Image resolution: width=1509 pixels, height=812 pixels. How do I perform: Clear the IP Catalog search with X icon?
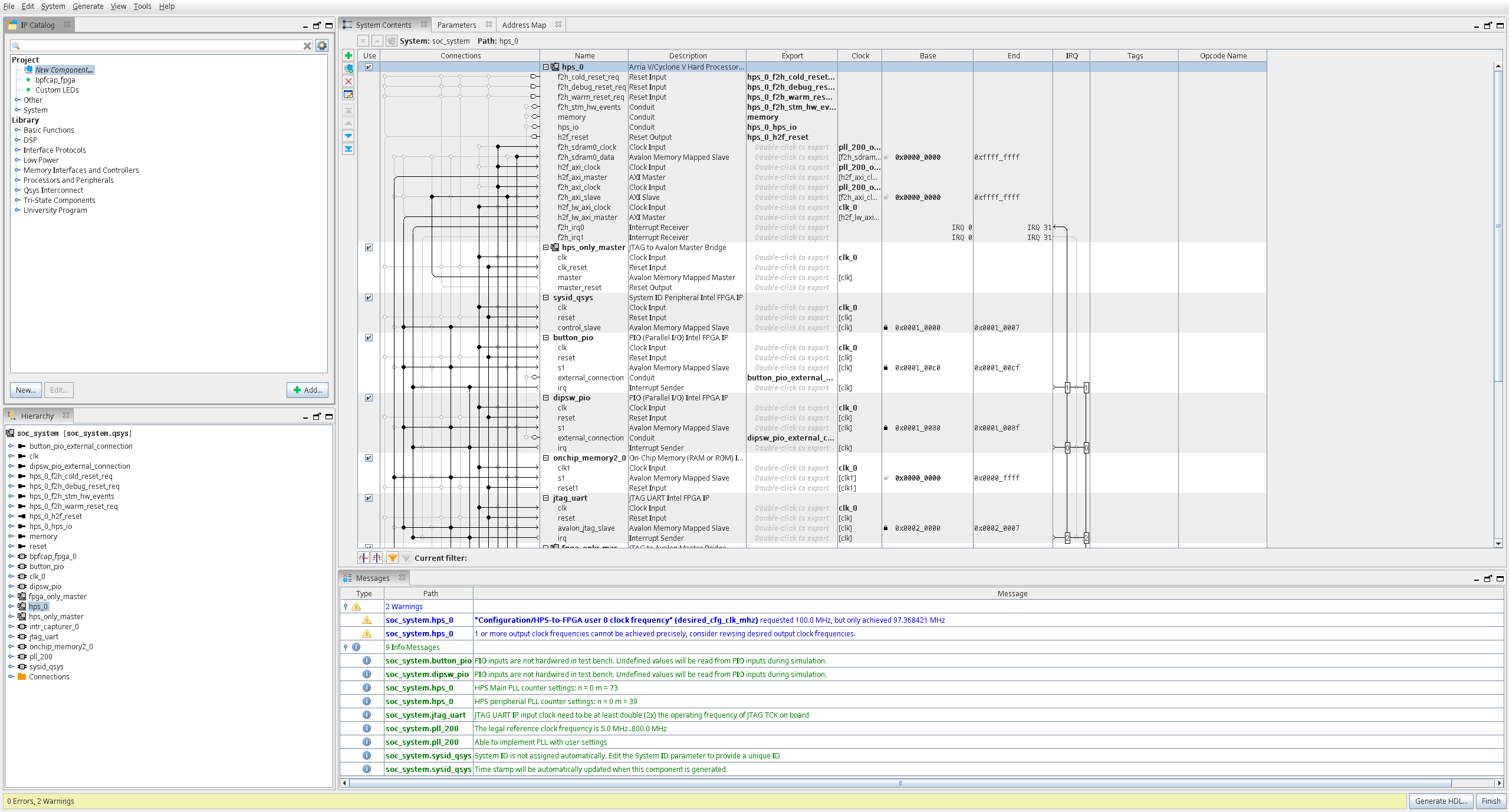(307, 46)
